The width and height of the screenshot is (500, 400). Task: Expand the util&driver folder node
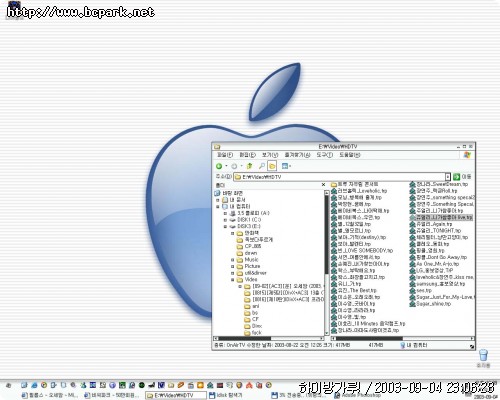(233, 273)
